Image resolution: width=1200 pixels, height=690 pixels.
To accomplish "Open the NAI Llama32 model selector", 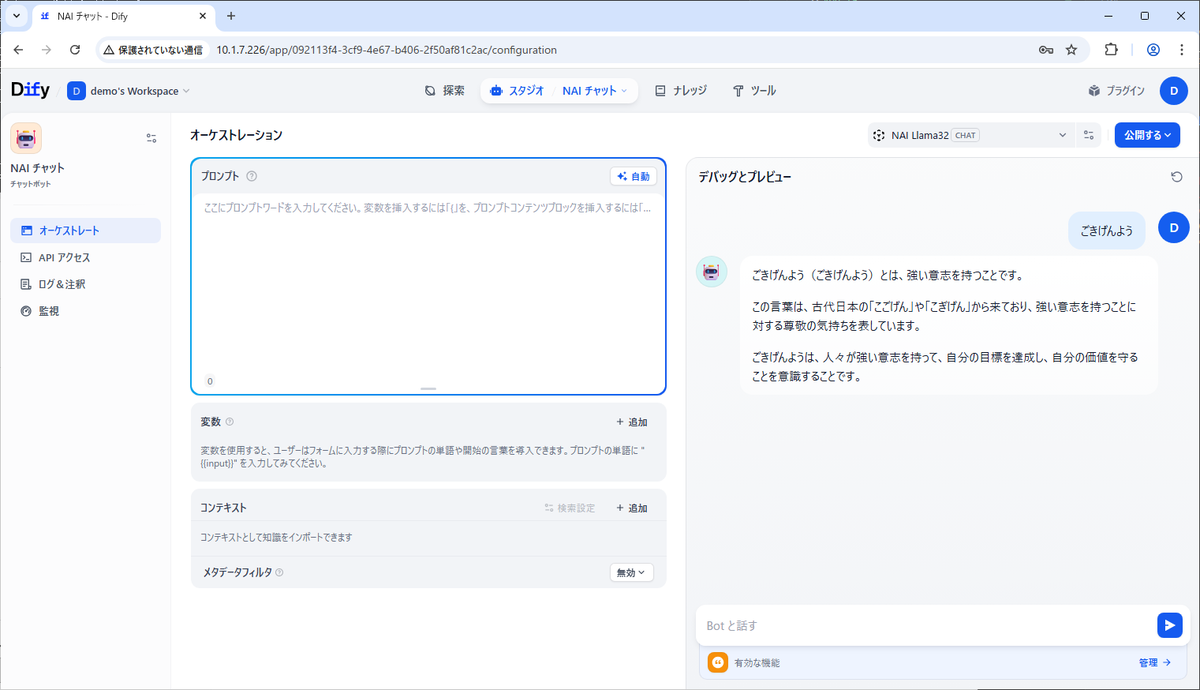I will pyautogui.click(x=970, y=135).
